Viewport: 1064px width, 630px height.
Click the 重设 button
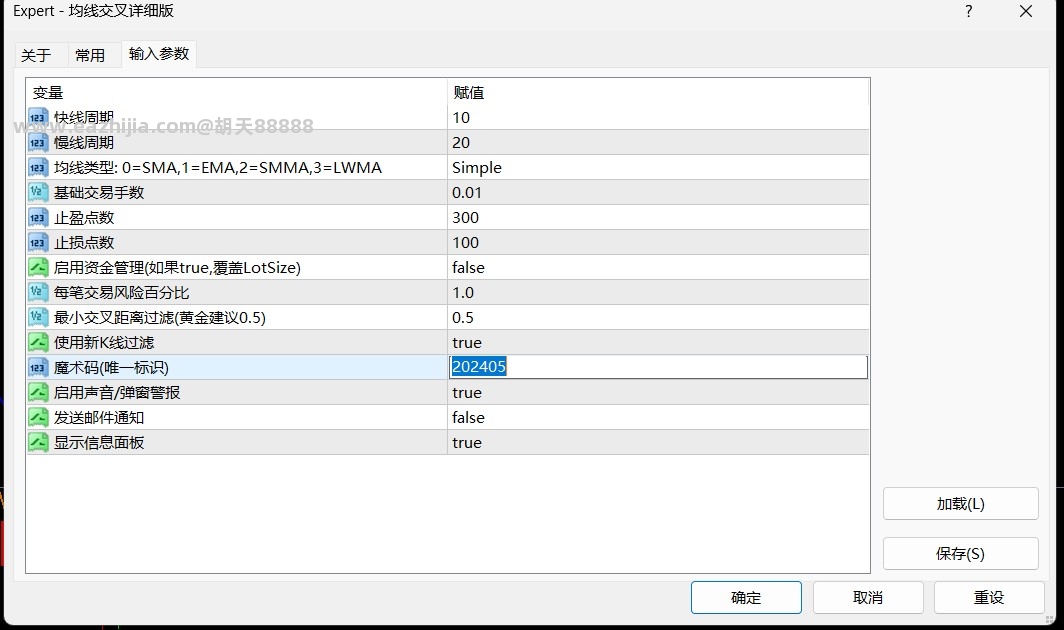coord(989,597)
